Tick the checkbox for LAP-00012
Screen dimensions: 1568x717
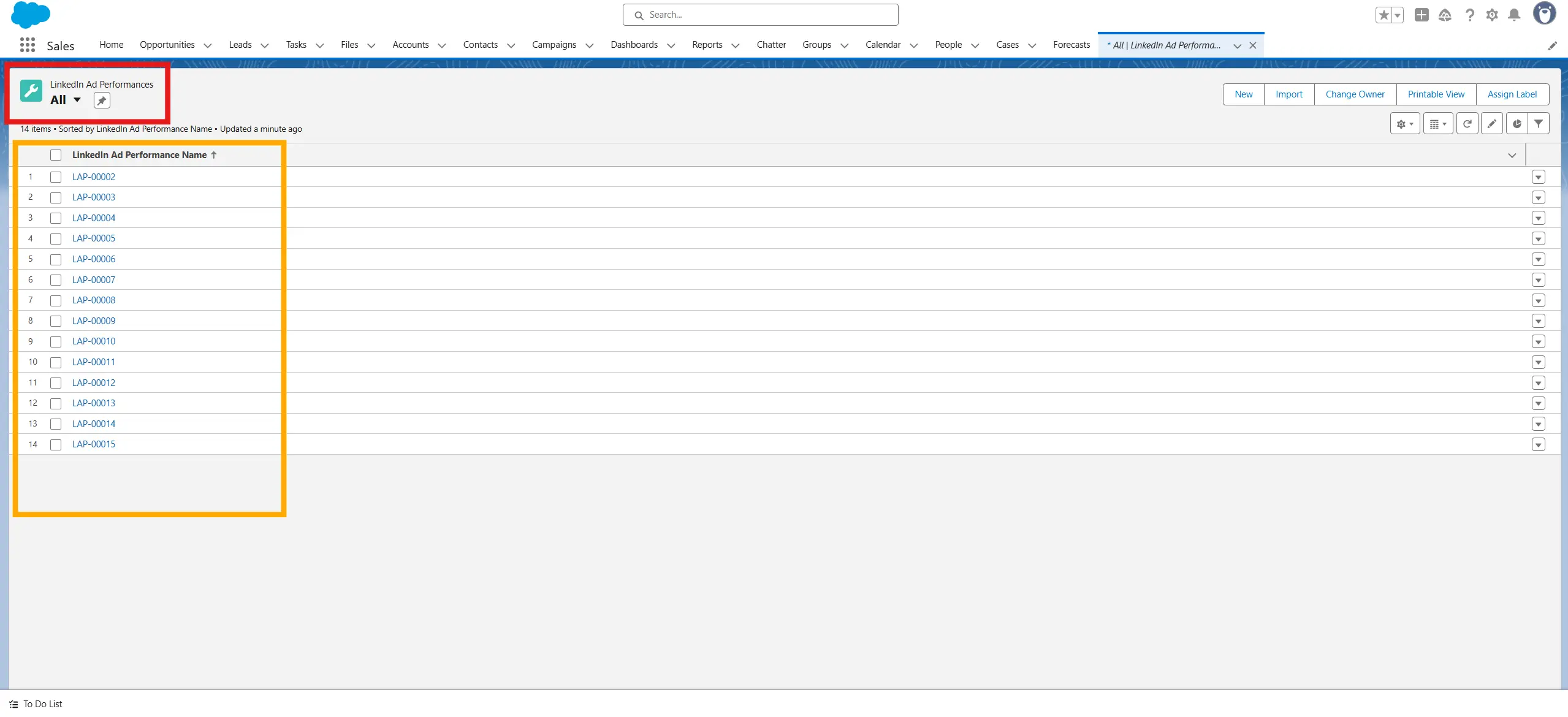[56, 383]
